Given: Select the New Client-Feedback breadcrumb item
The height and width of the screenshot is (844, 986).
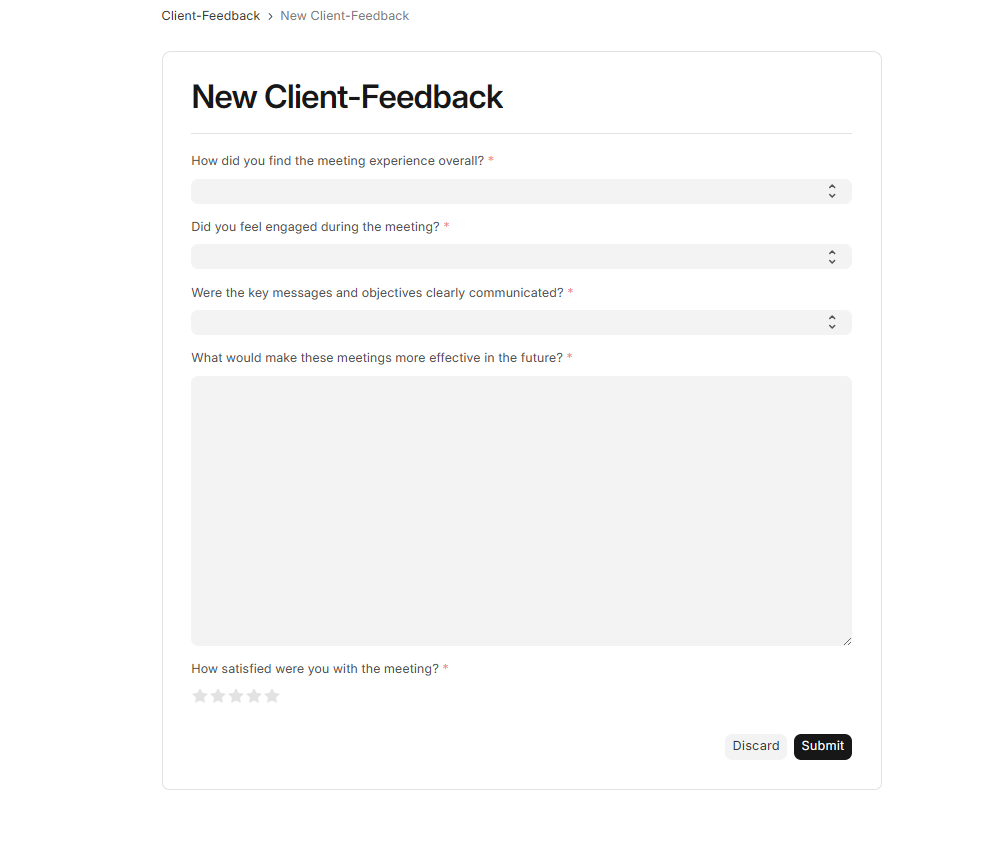Looking at the screenshot, I should 344,15.
